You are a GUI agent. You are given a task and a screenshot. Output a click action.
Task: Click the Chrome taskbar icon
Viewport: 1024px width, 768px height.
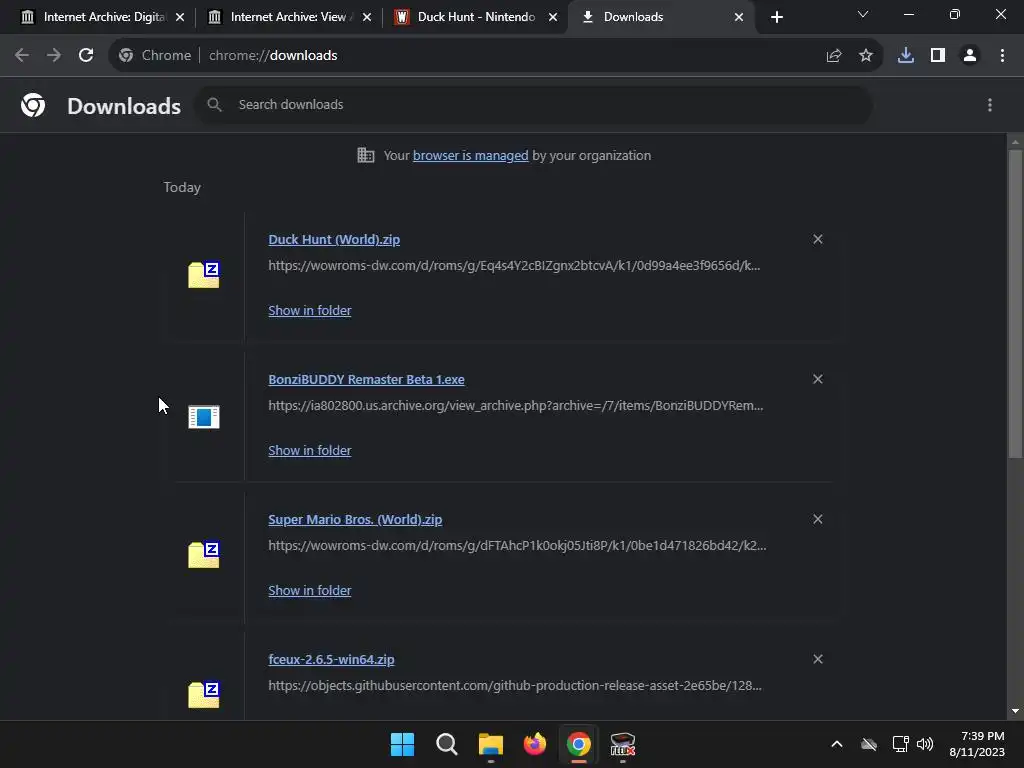(x=579, y=744)
